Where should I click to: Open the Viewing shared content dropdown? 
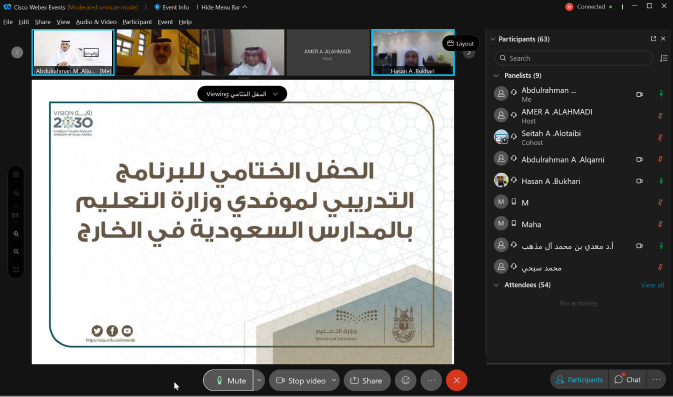(242, 94)
